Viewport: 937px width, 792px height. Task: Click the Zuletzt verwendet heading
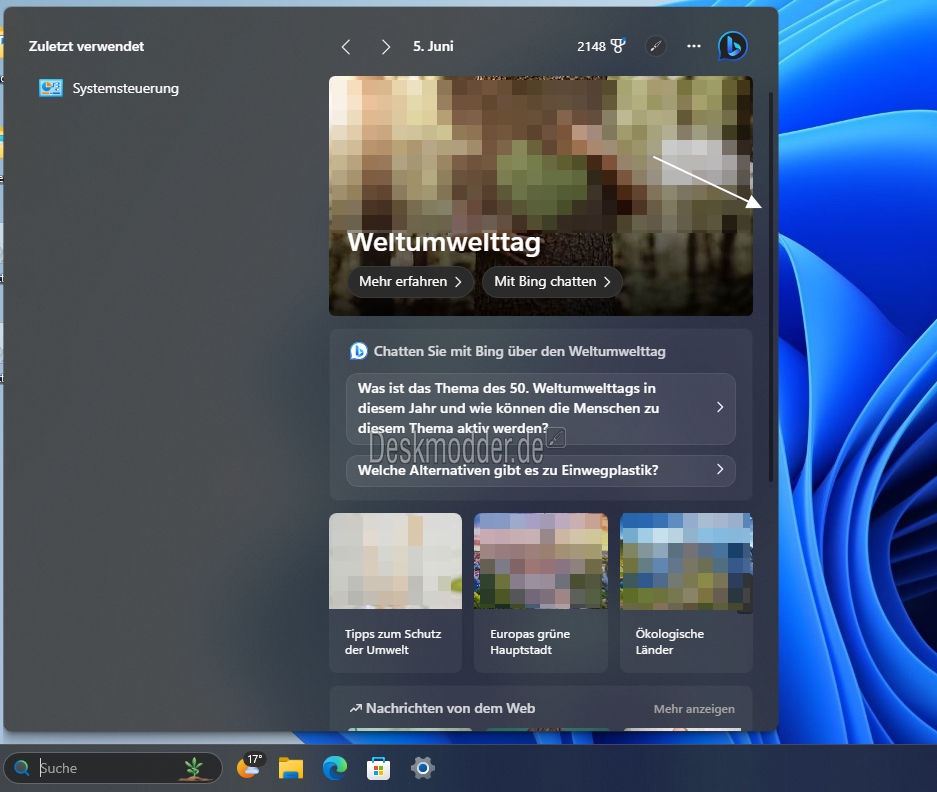point(87,47)
